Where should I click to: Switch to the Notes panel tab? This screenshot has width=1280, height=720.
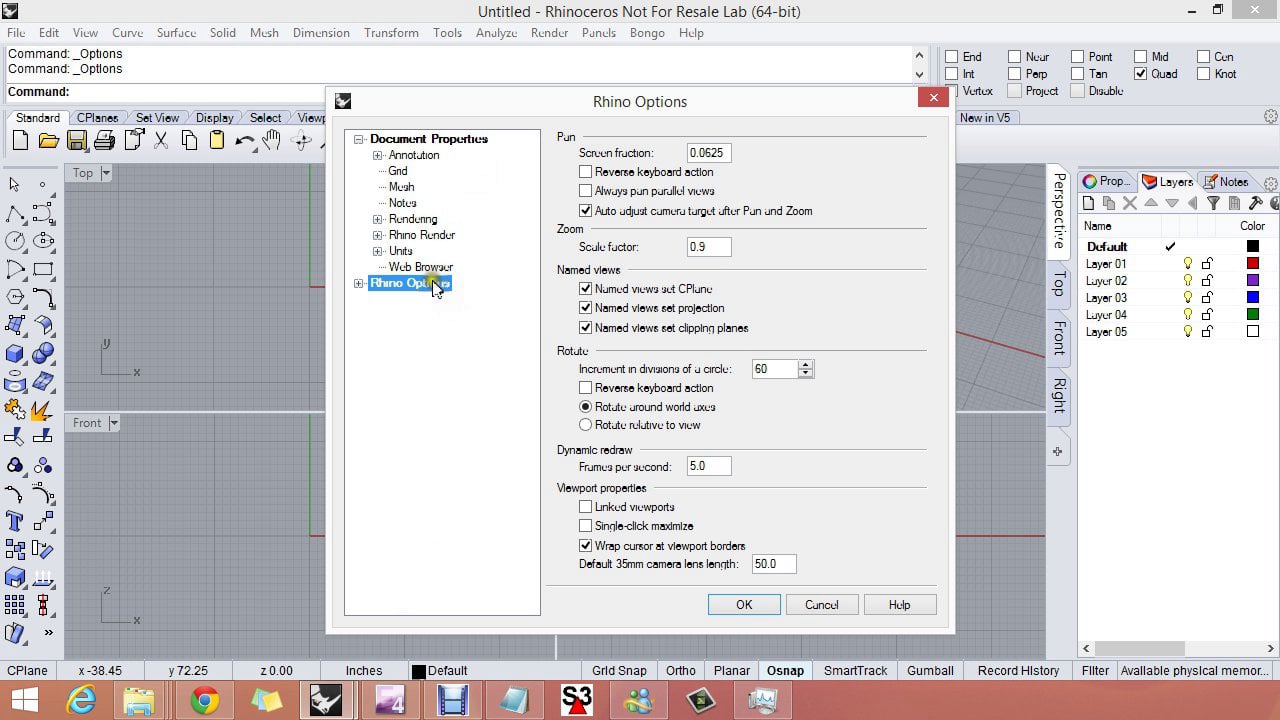point(1226,182)
